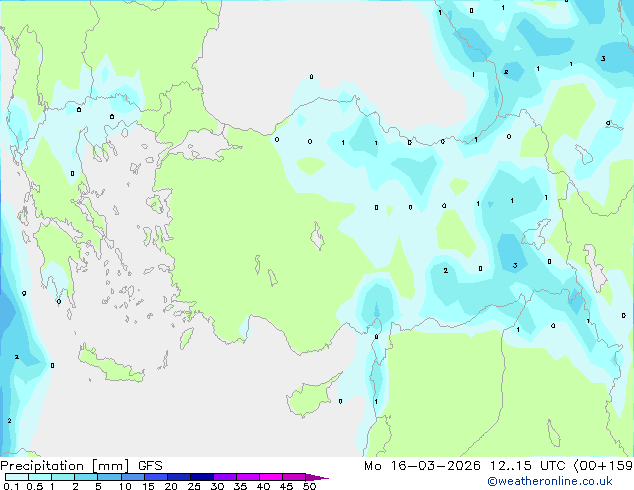The width and height of the screenshot is (634, 490).
Task: Click the above-50 arrow tip of the legend
Action: tap(317, 477)
